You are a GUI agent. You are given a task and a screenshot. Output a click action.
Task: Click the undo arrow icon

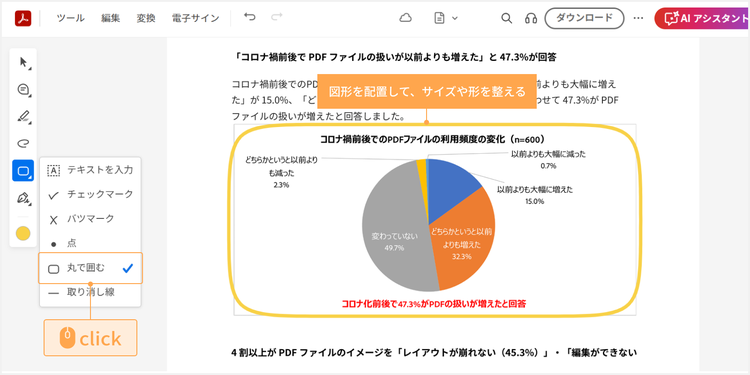click(249, 17)
